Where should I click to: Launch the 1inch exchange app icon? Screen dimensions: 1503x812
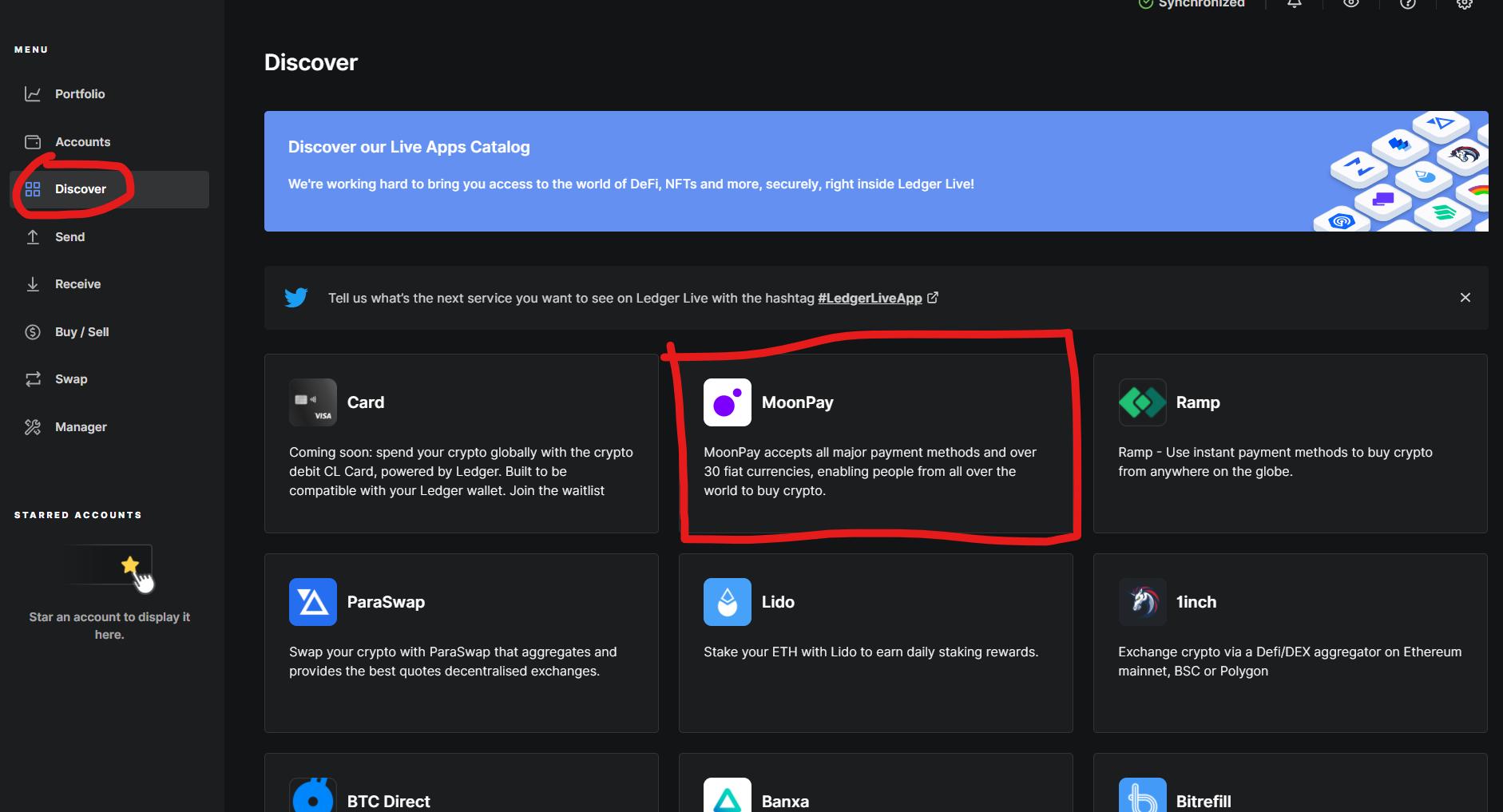[x=1143, y=602]
